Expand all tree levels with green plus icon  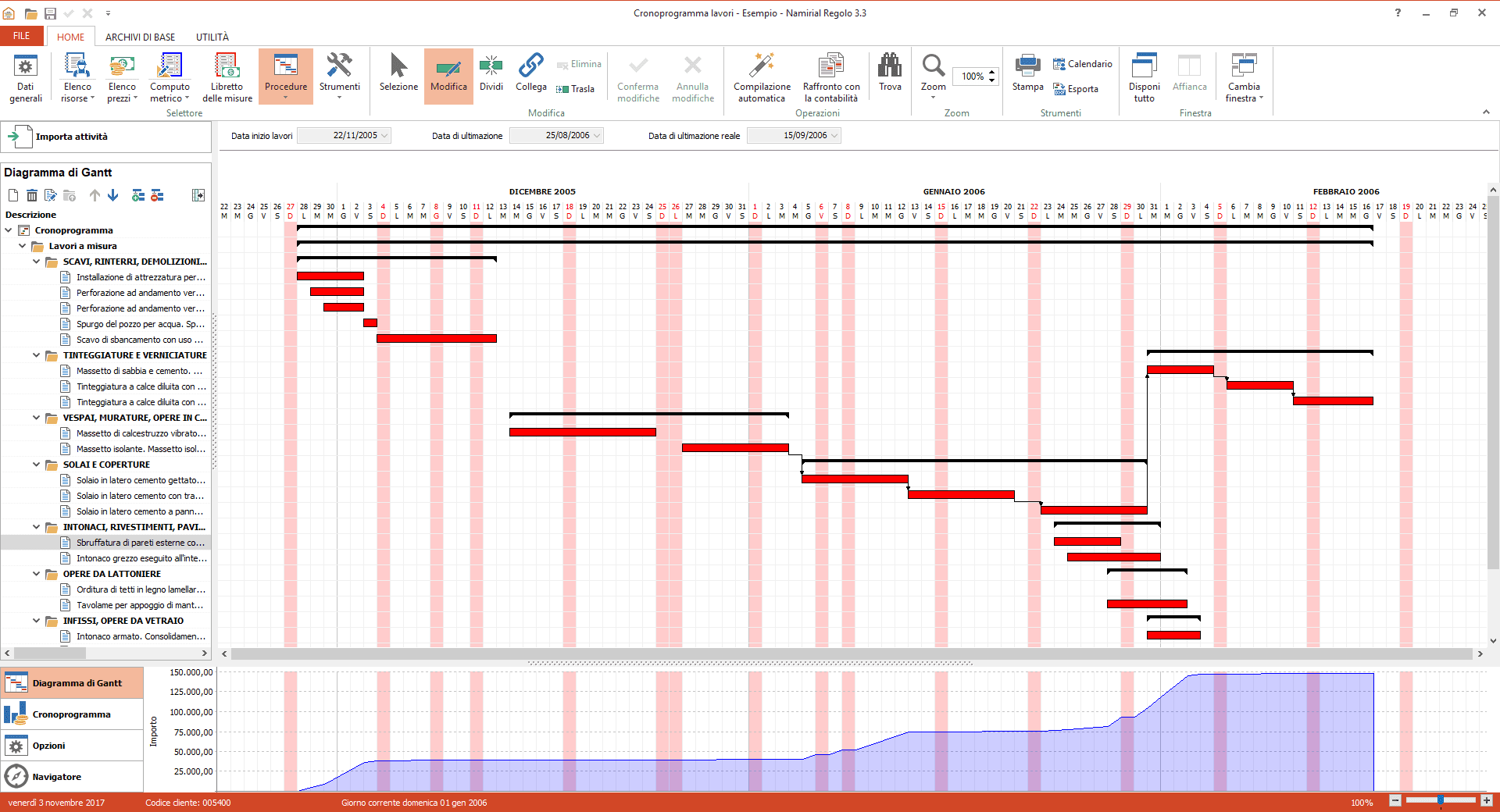click(138, 195)
